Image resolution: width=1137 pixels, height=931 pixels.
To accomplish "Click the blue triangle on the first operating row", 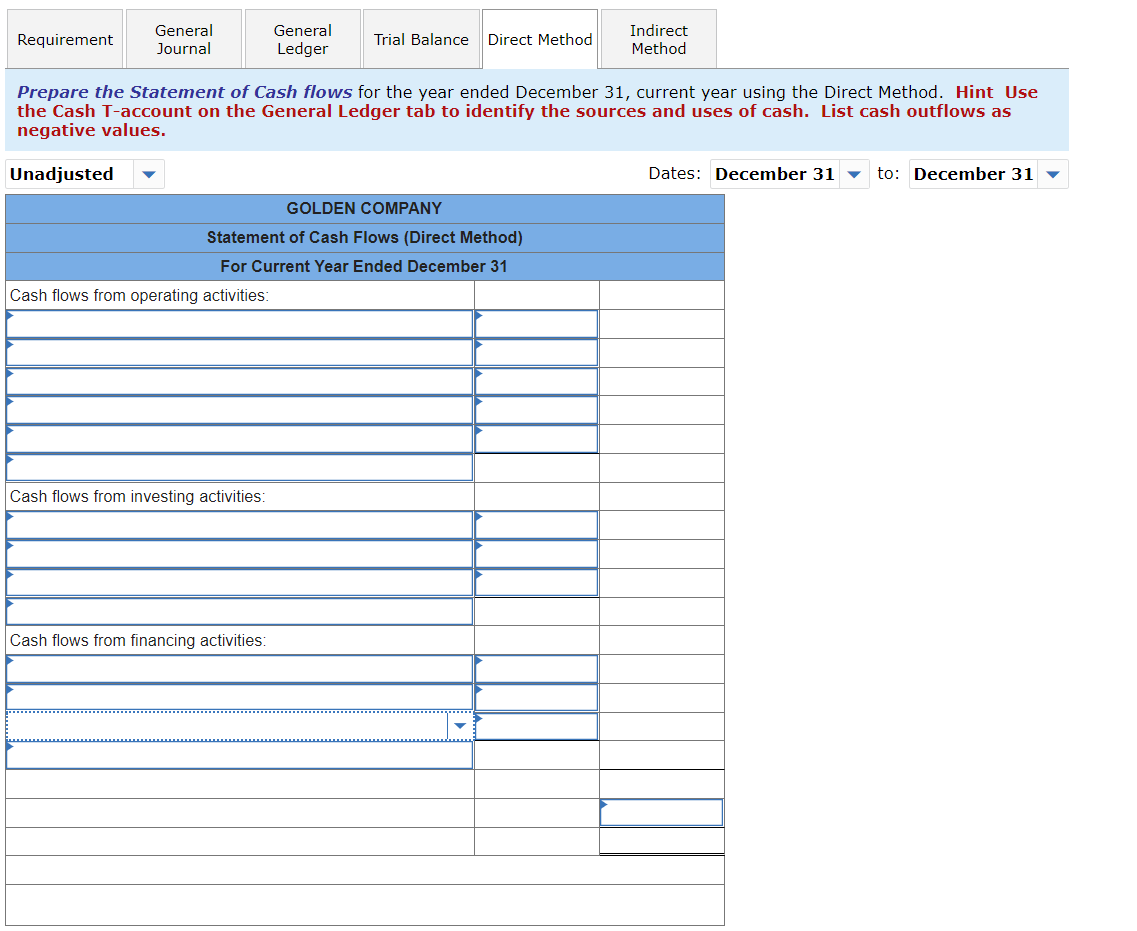I will tap(9, 315).
